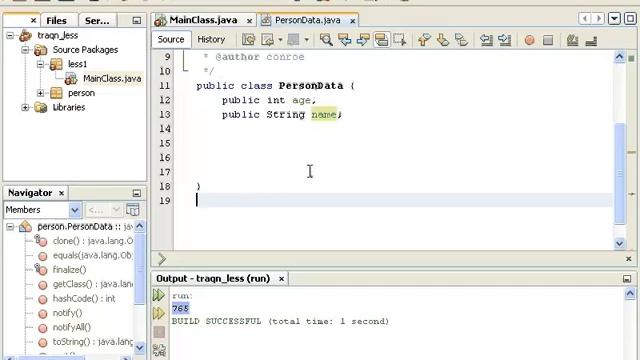
Task: Collapse the person.PersonData node in Navigator
Action: (x=10, y=227)
